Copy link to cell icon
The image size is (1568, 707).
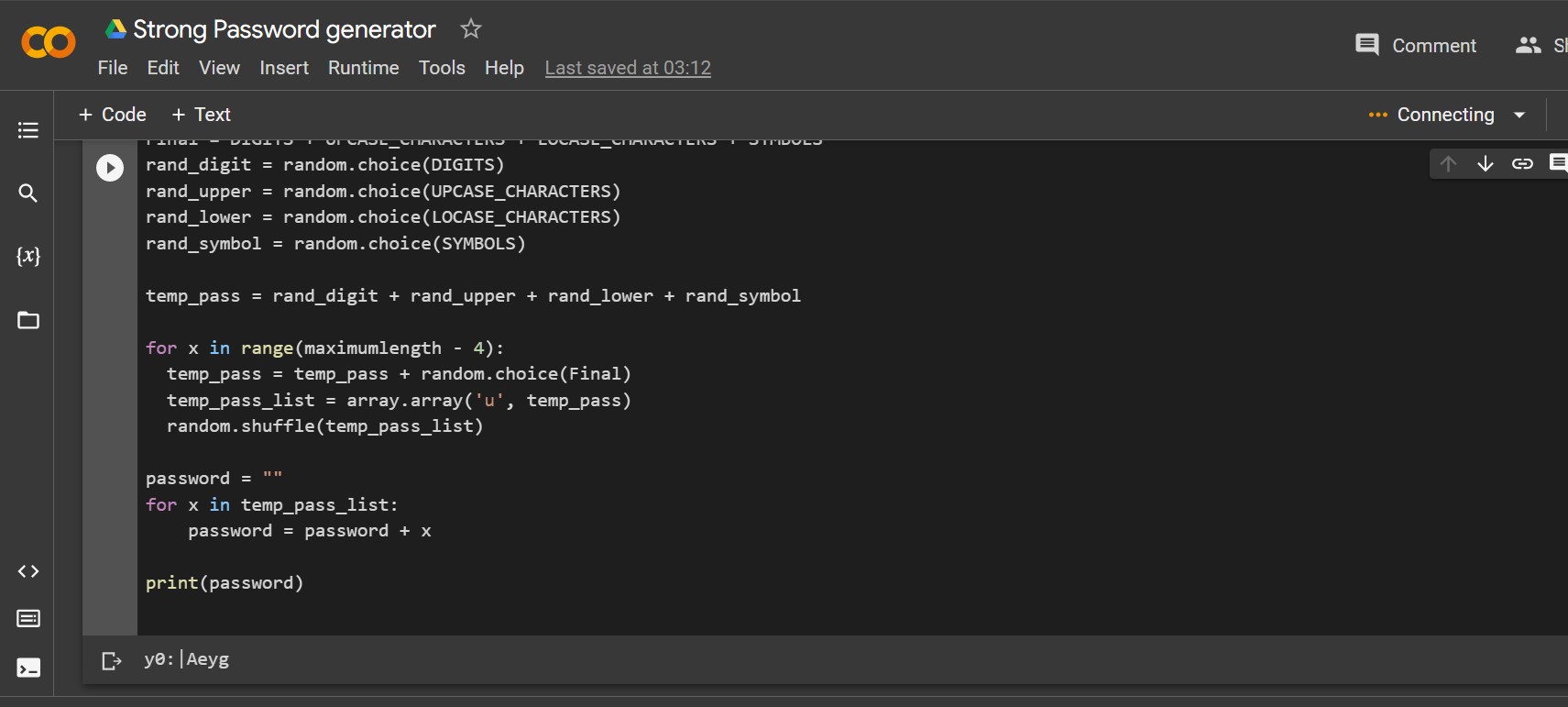pyautogui.click(x=1522, y=163)
